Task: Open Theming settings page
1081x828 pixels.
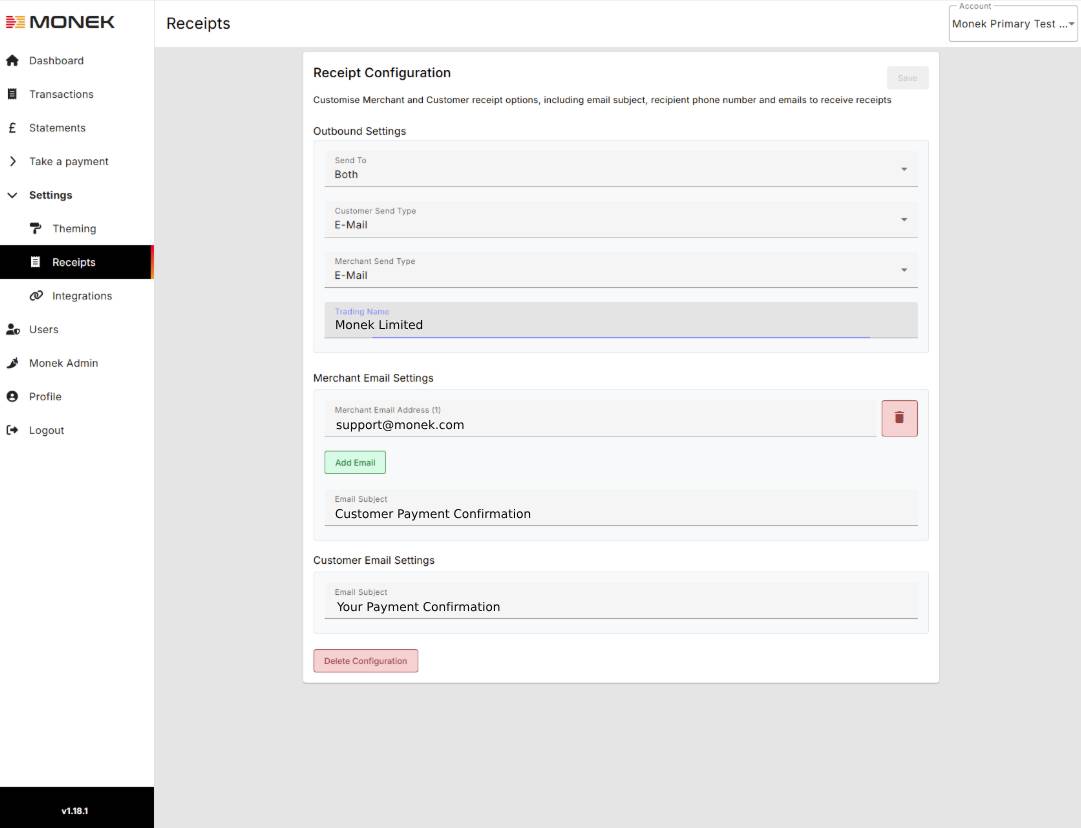Action: point(74,228)
